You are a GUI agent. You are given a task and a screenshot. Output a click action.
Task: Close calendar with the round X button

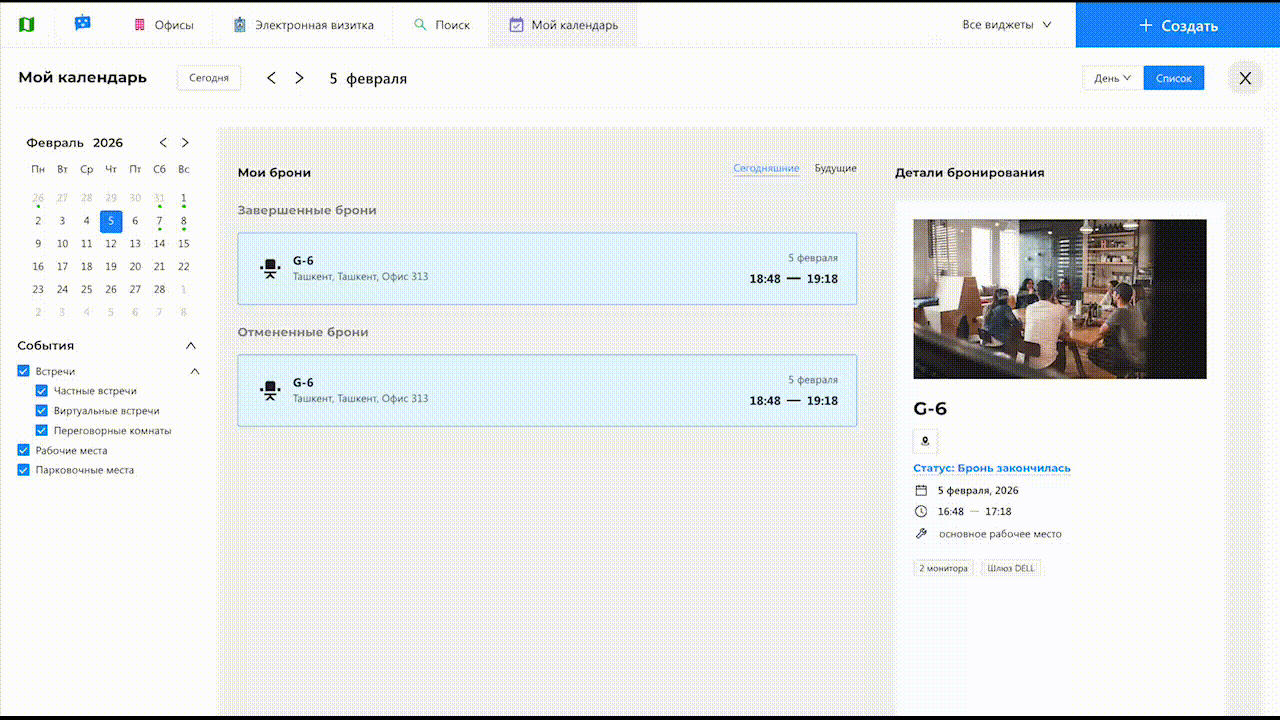(1245, 78)
